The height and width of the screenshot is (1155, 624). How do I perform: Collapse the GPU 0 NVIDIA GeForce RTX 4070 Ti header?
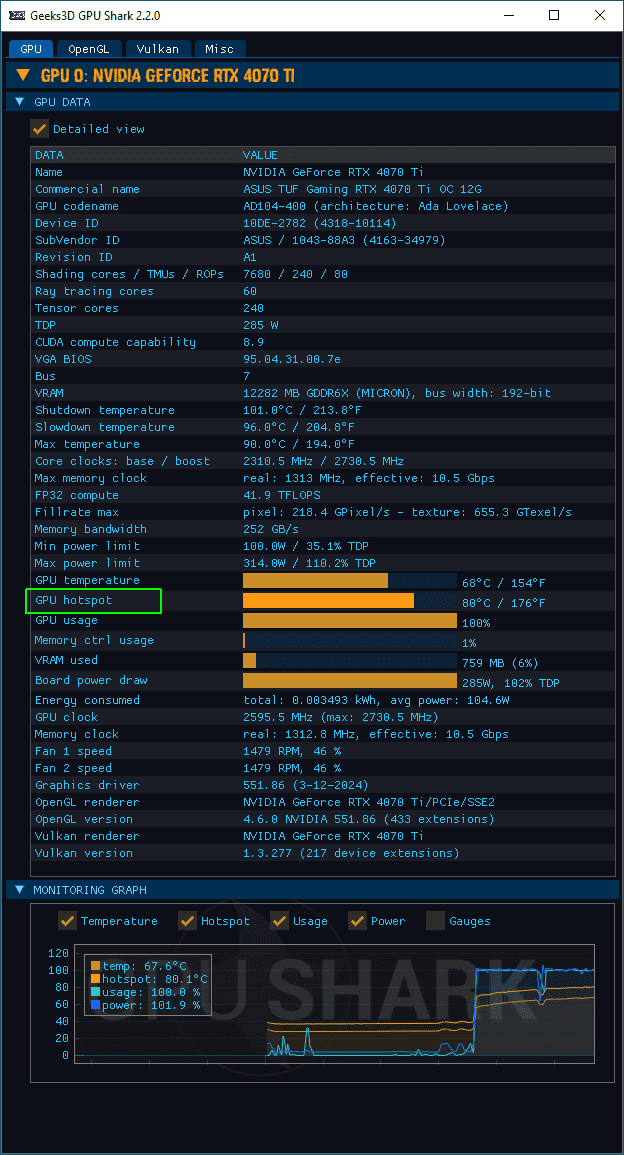click(x=23, y=75)
